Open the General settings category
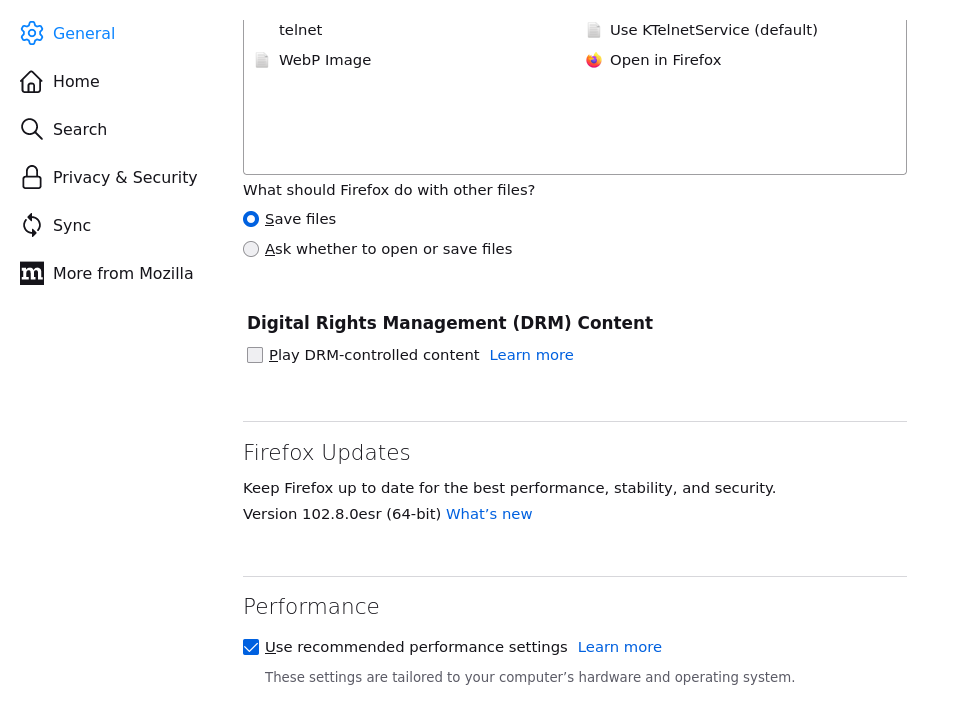This screenshot has height=727, width=977. click(67, 34)
